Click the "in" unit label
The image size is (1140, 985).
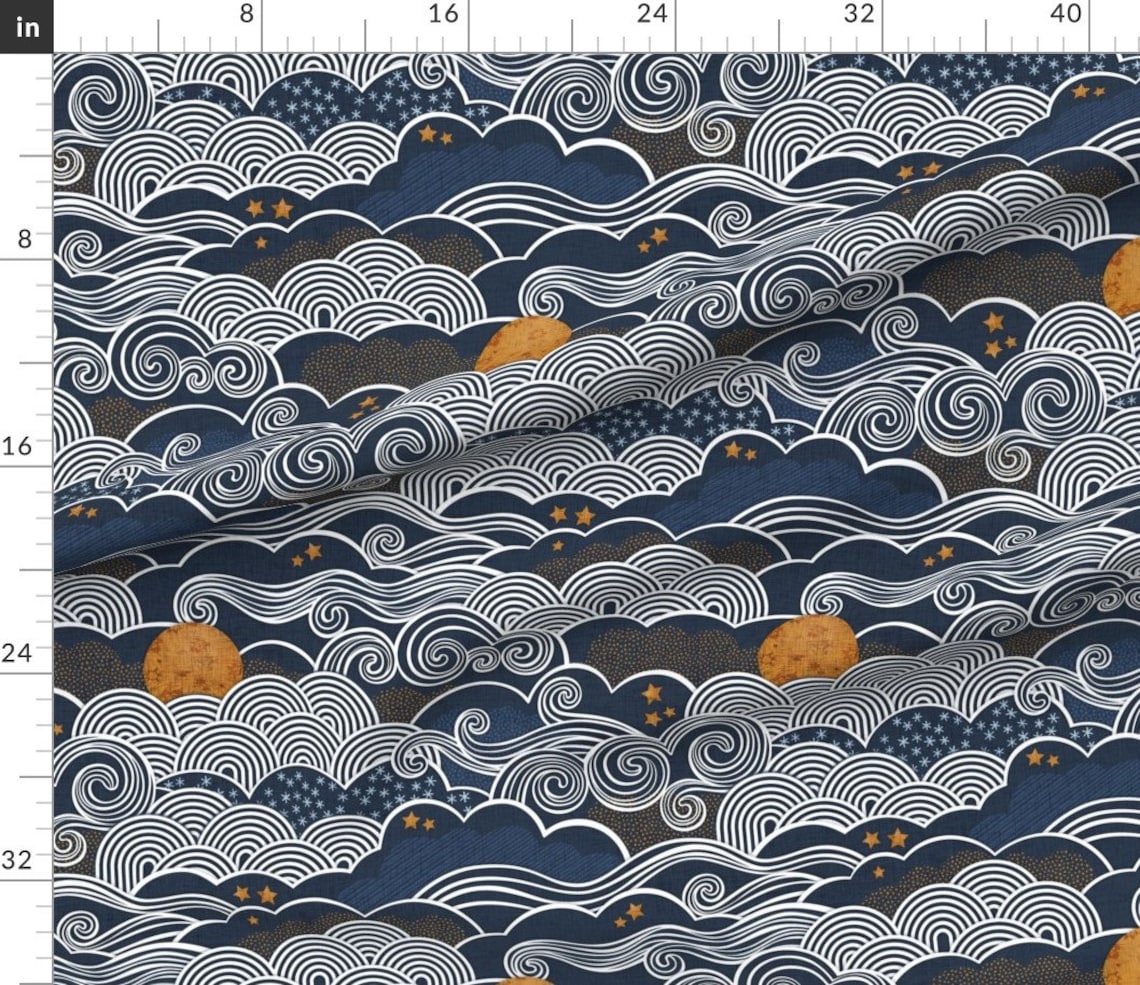pos(28,27)
